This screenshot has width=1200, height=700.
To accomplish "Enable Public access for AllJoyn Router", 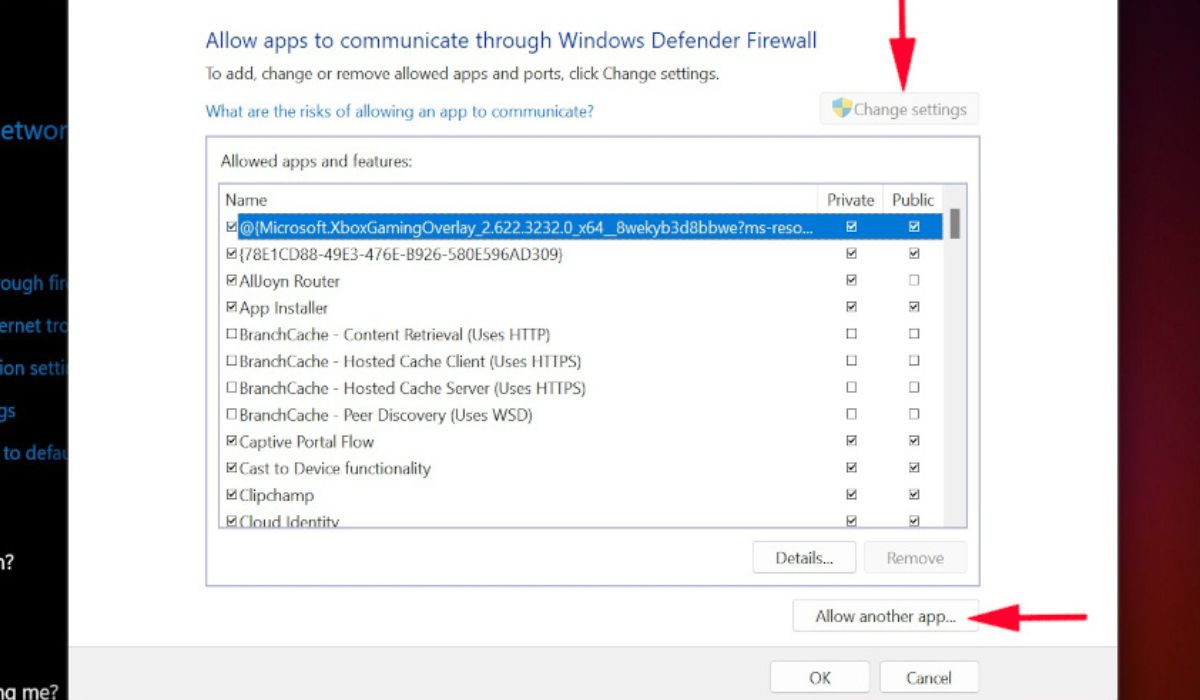I will coord(912,279).
